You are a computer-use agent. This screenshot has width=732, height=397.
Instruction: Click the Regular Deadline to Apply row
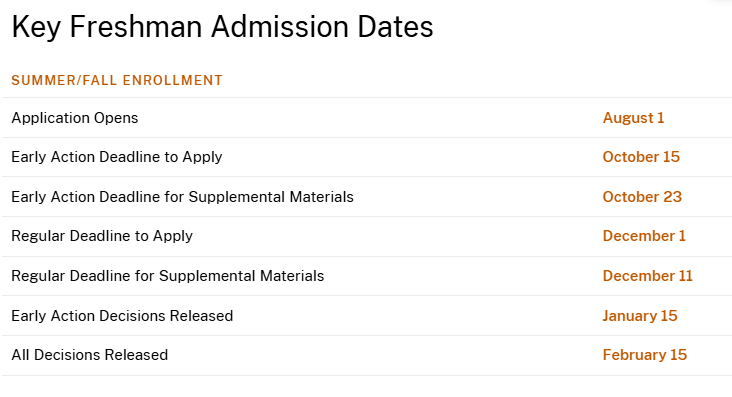tap(366, 236)
